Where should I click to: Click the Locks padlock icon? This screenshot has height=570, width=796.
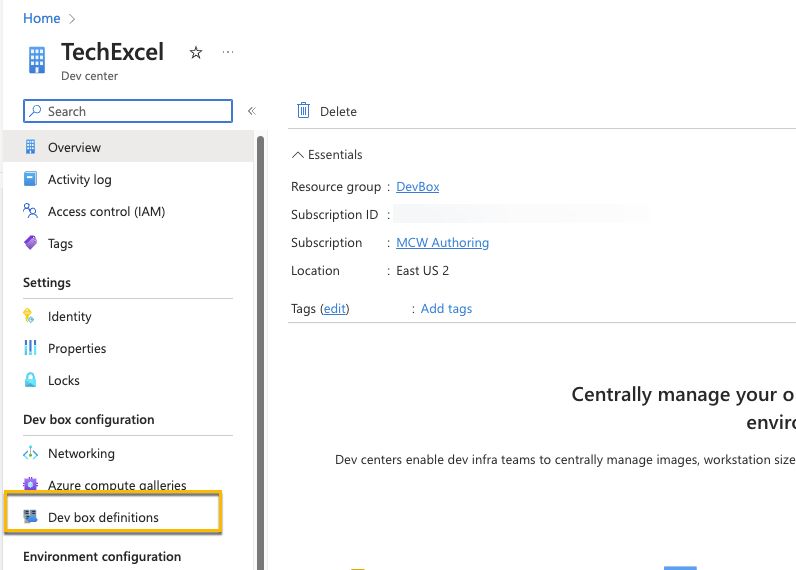click(30, 380)
